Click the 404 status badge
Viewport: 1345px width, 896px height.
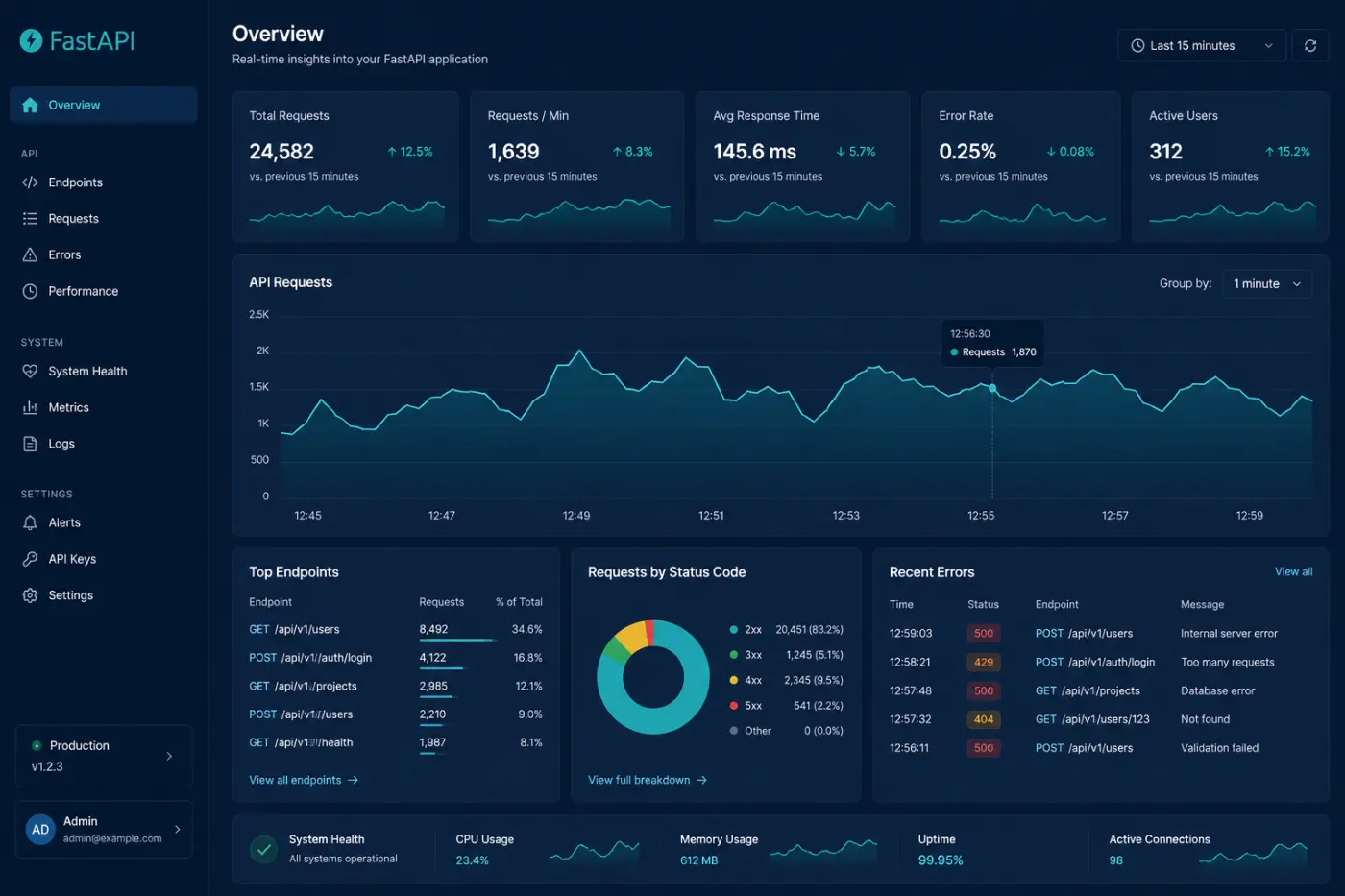pyautogui.click(x=984, y=719)
